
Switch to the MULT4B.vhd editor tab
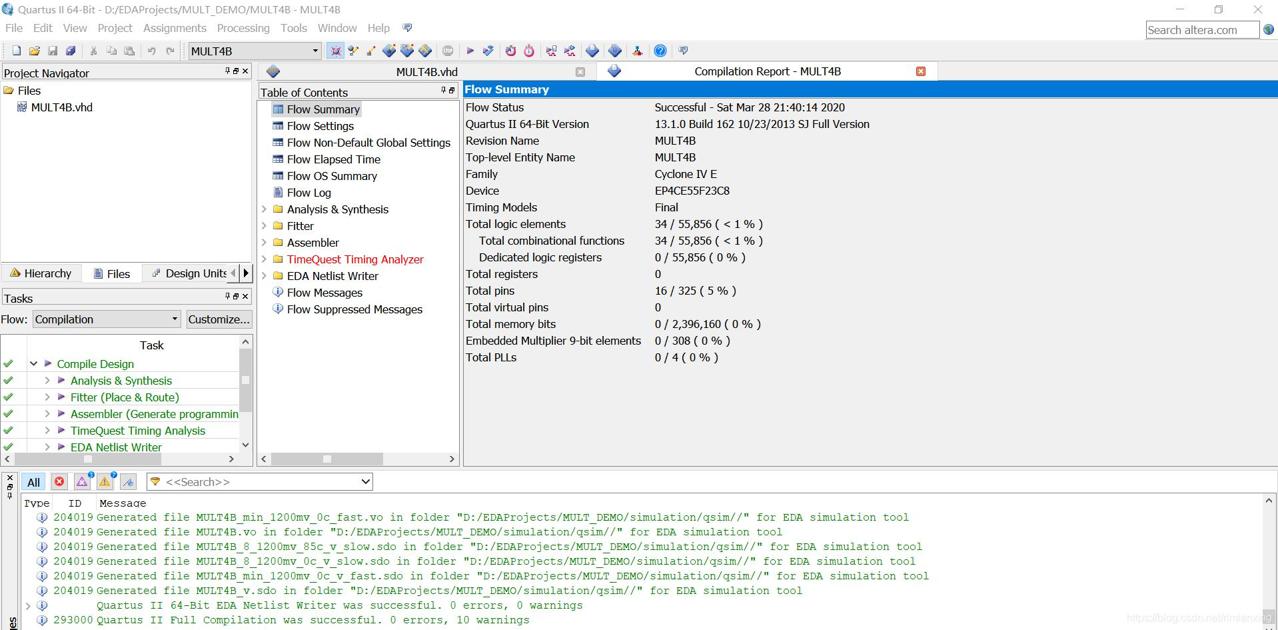(426, 72)
